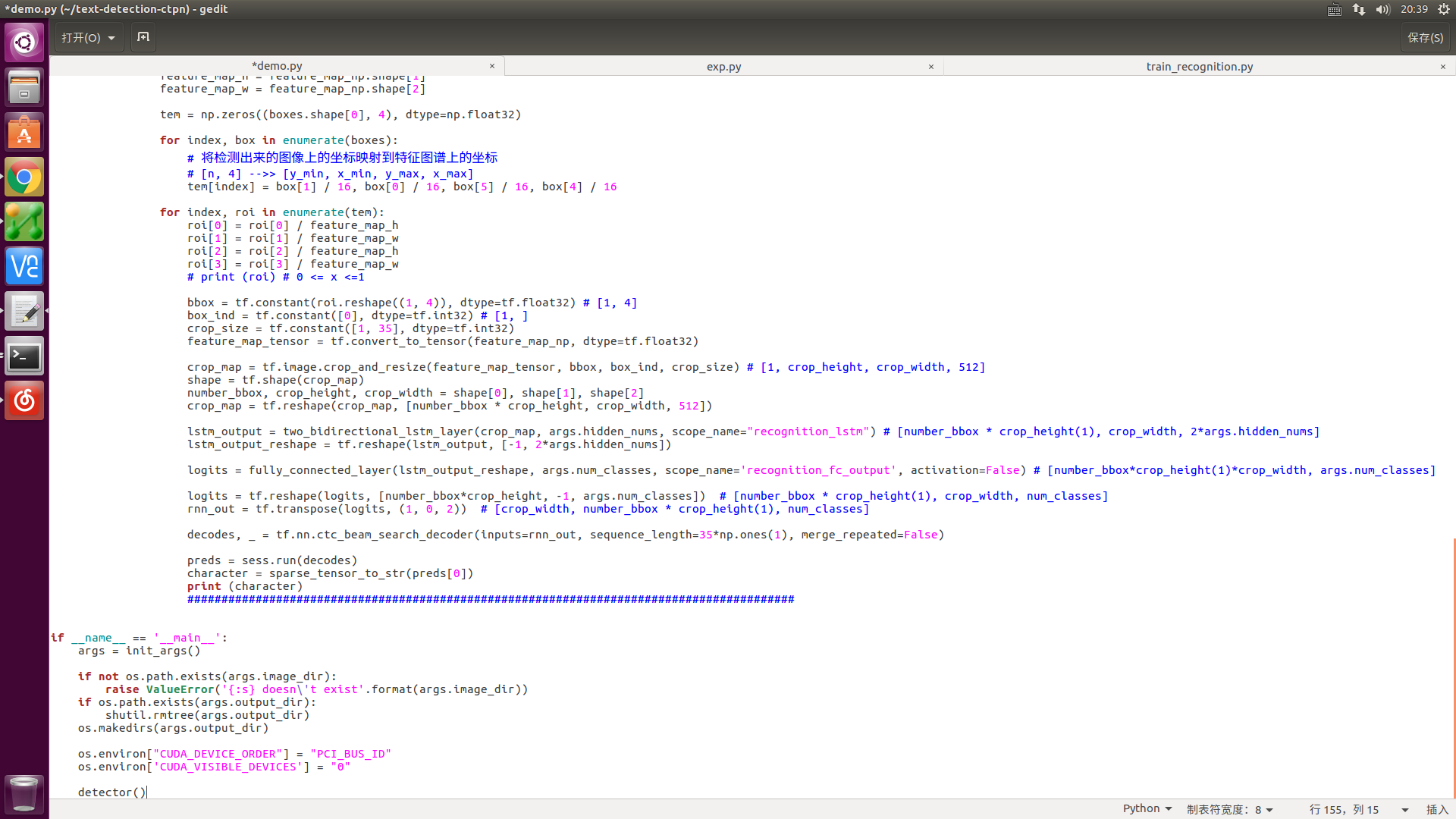Click the Chinese comment line about coordinates mapping

342,158
